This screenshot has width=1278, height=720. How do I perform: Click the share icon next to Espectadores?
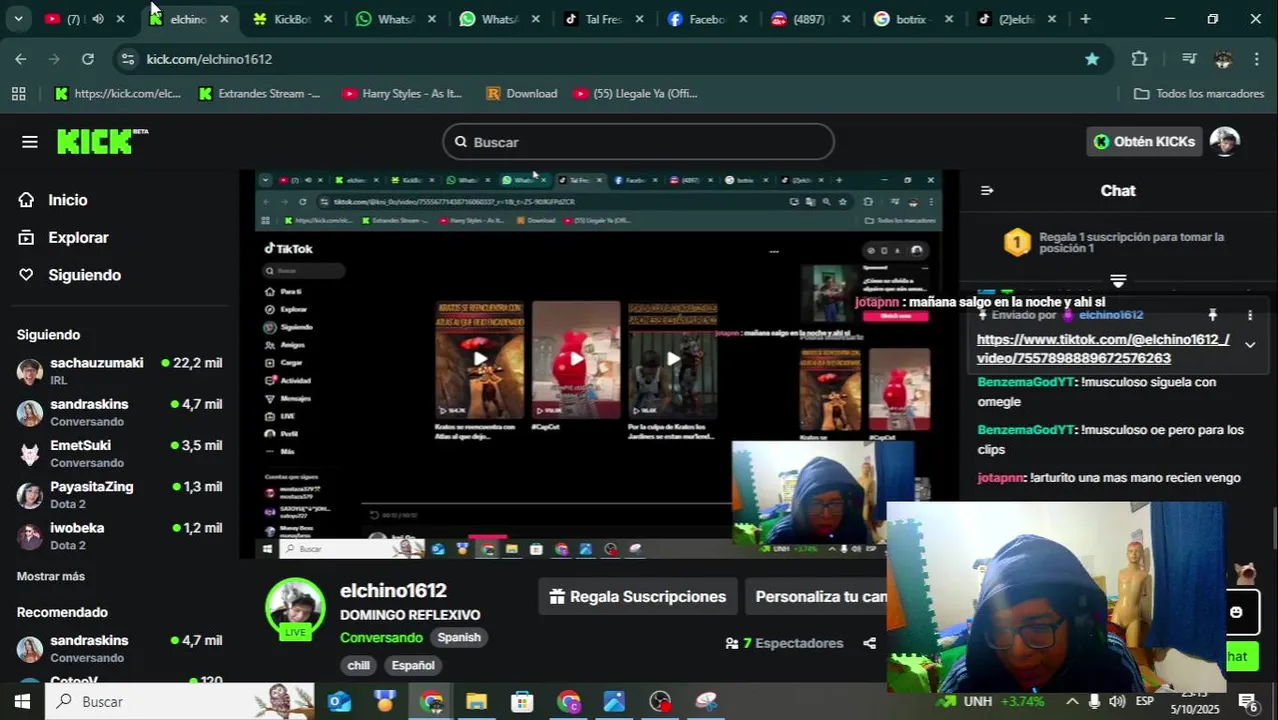pyautogui.click(x=869, y=643)
